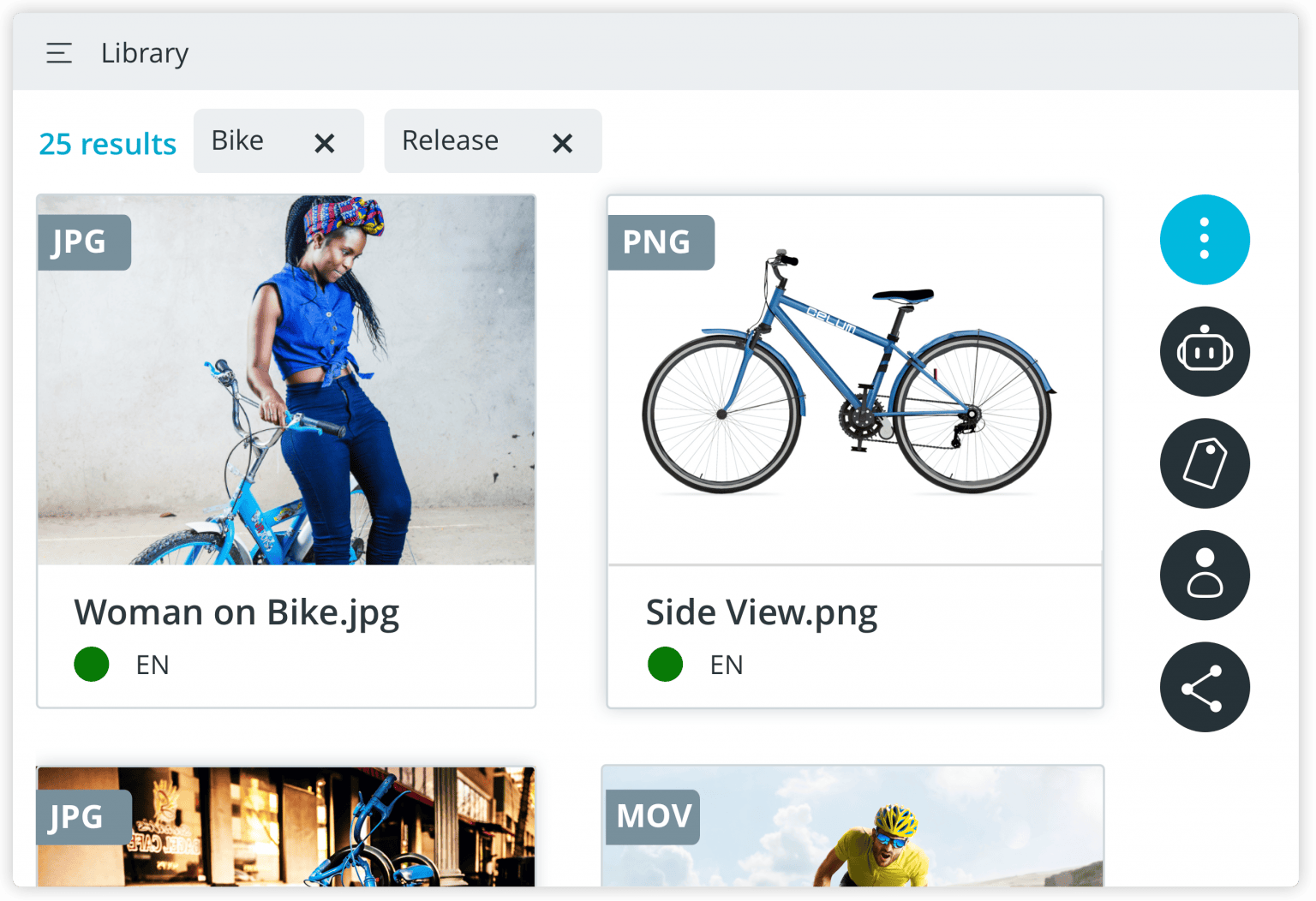The image size is (1316, 901).
Task: Click the PNG badge on Side View
Action: click(x=661, y=242)
